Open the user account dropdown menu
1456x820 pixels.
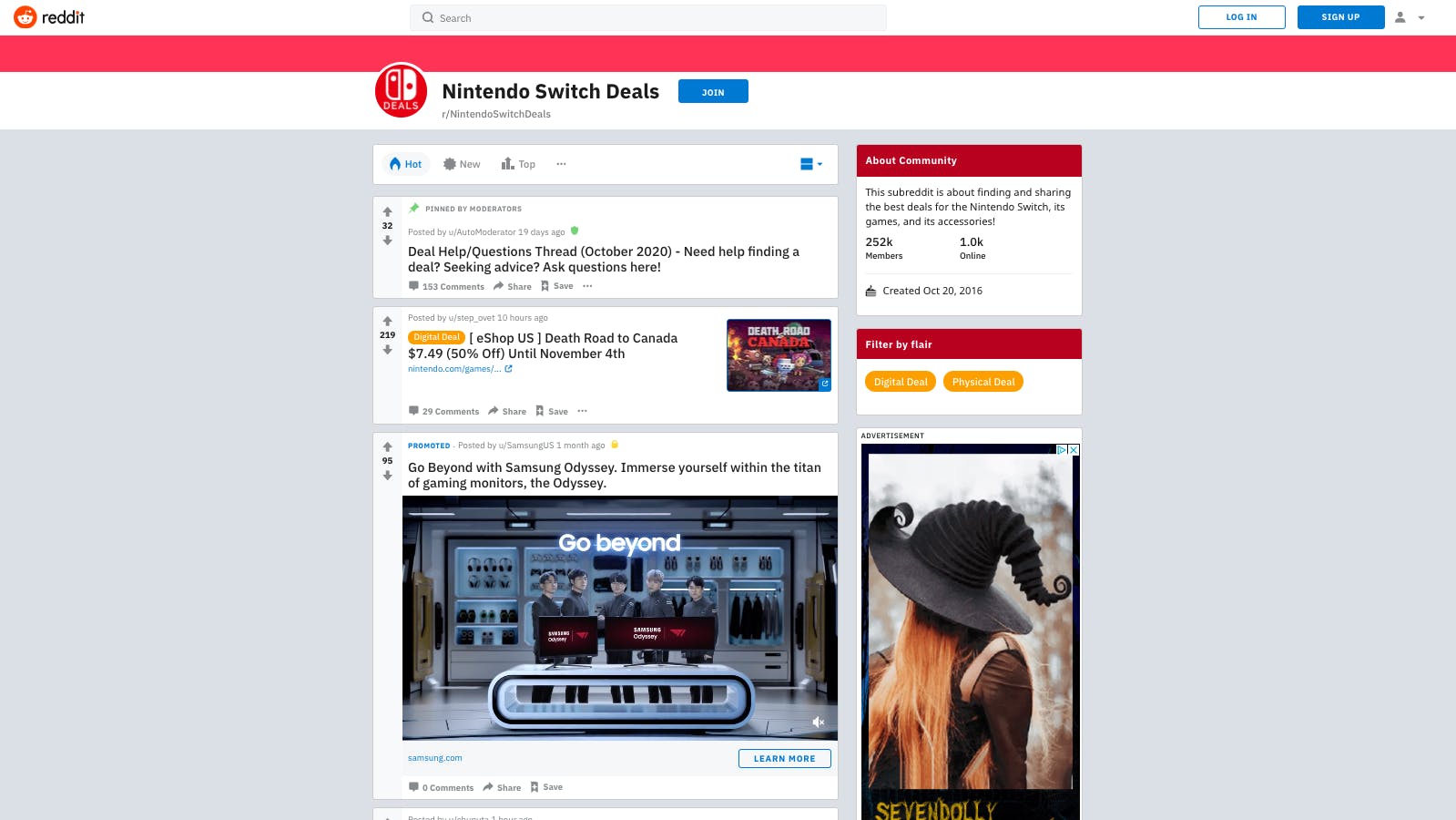coord(1410,17)
